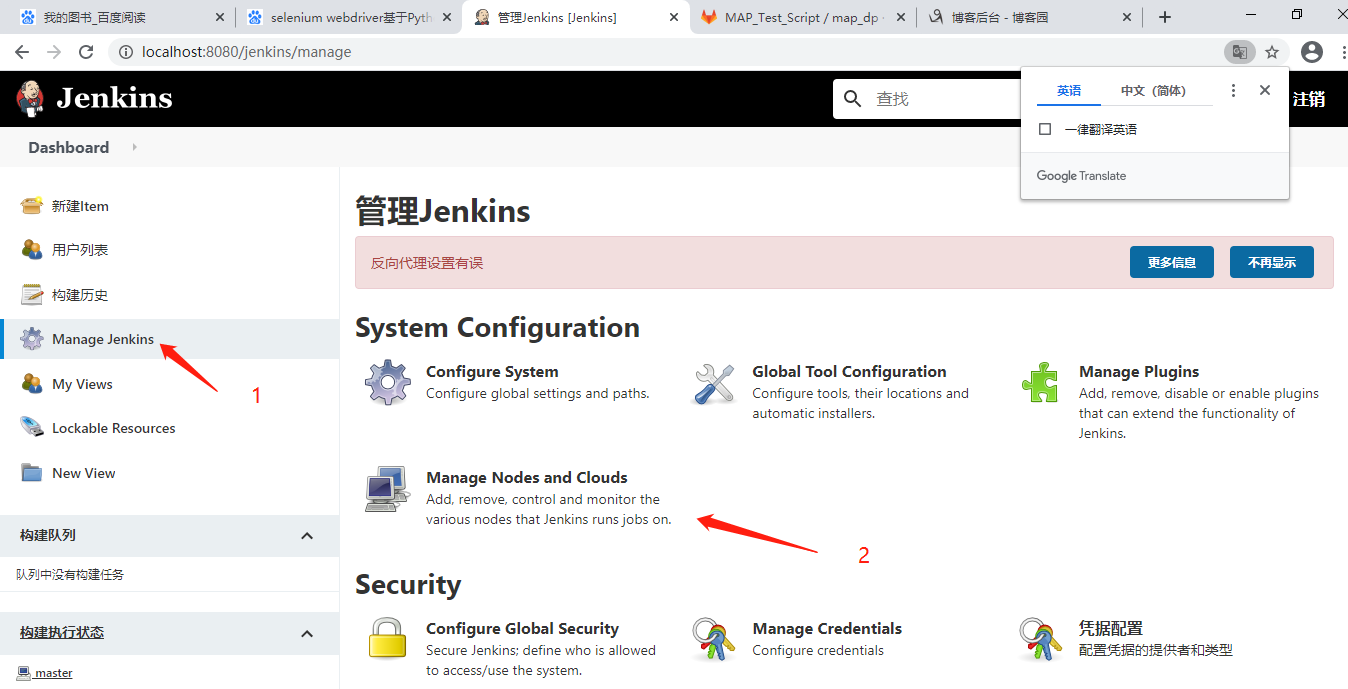Click the Manage Credentials keys icon

(714, 639)
